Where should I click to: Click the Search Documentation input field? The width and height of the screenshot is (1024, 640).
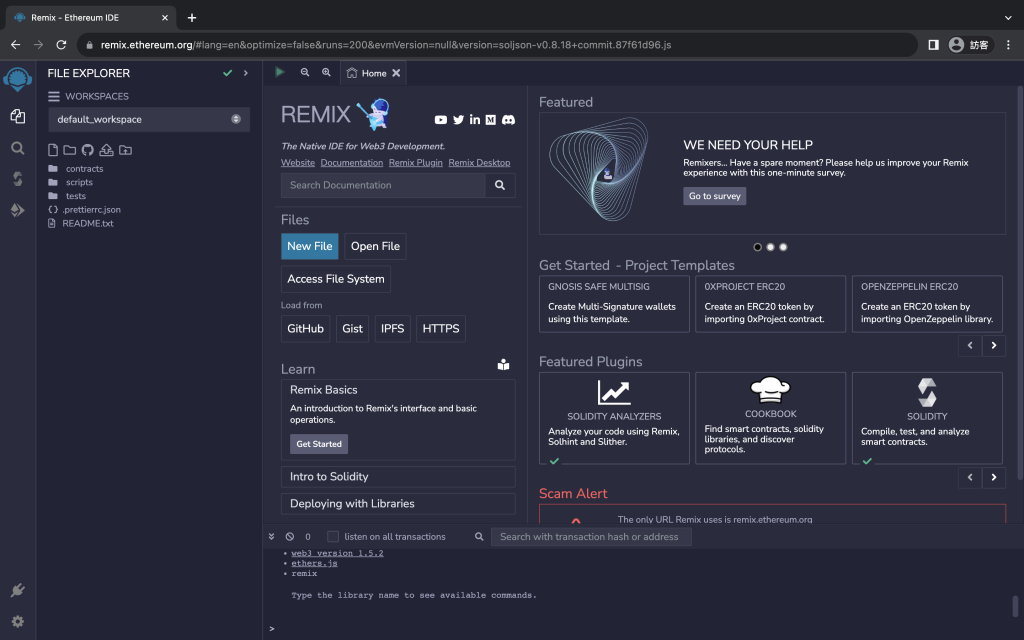[x=383, y=185]
